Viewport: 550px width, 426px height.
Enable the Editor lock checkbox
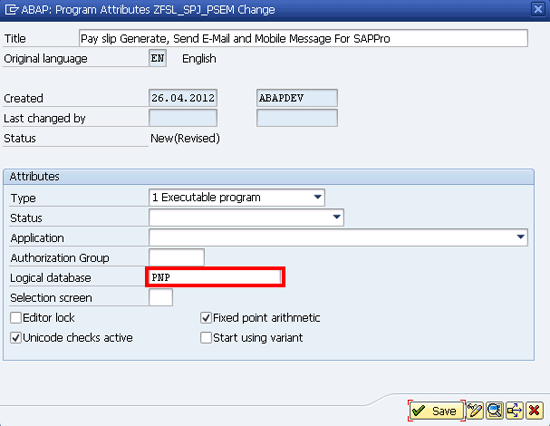pyautogui.click(x=16, y=318)
